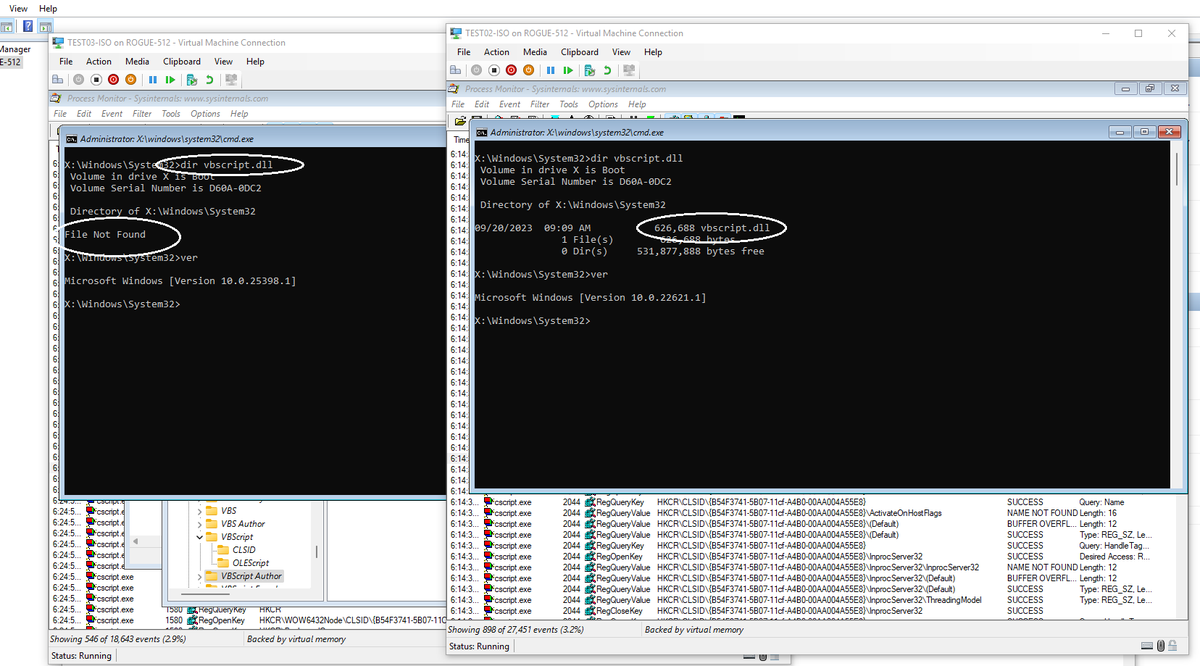Click 'Status: Running' in TEST02-ISO window
Viewport: 1200px width, 666px height.
pyautogui.click(x=479, y=647)
